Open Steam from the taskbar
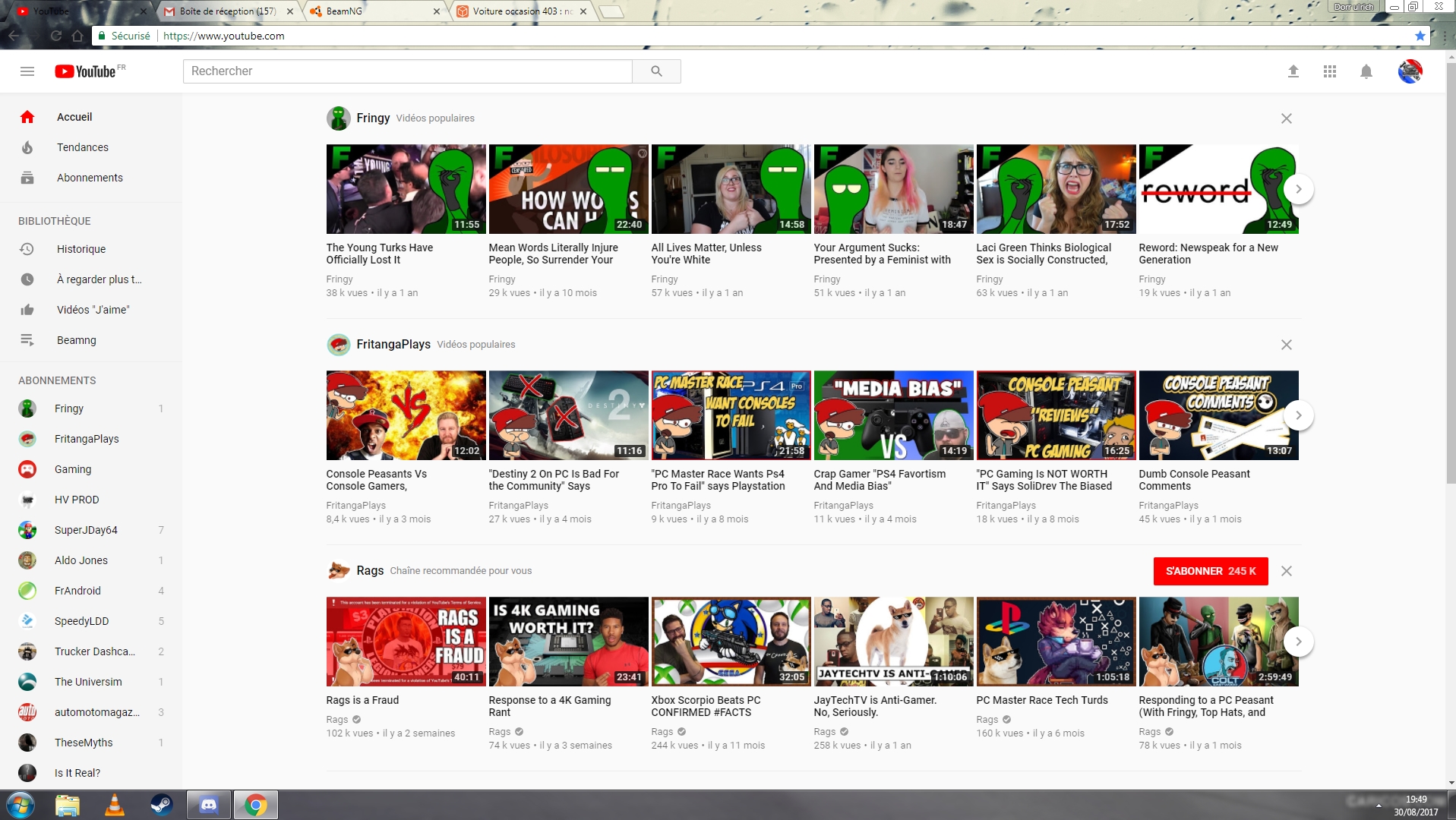The image size is (1456, 820). coord(161,805)
